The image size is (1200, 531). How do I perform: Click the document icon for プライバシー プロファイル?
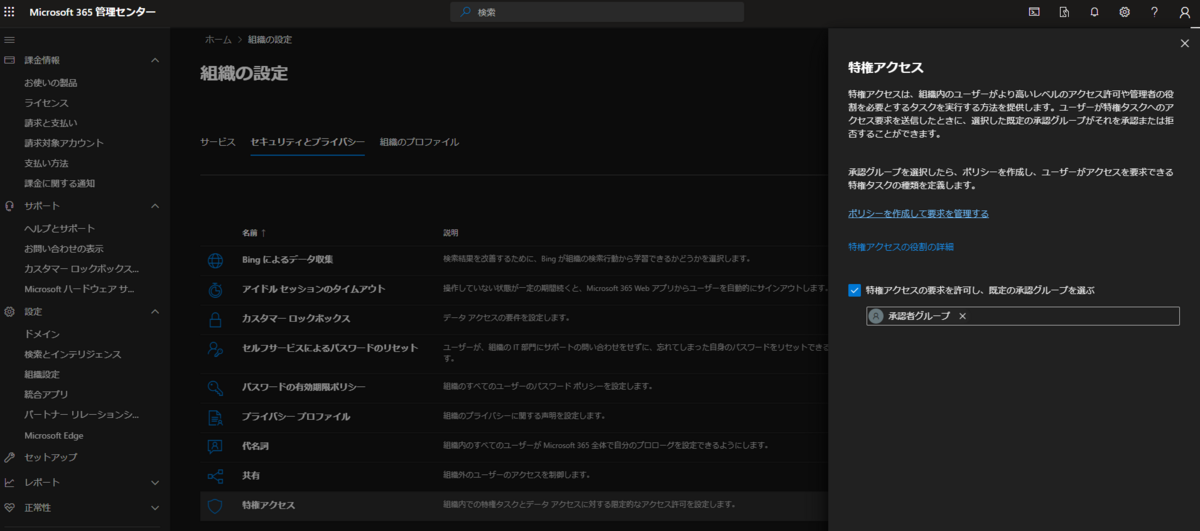(x=215, y=417)
